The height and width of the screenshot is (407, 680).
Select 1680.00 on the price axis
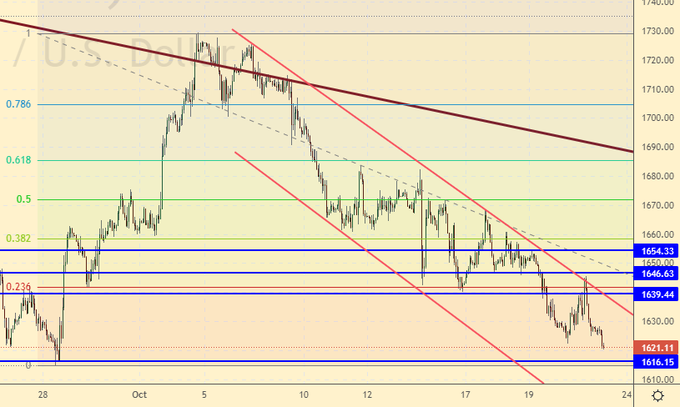point(656,177)
